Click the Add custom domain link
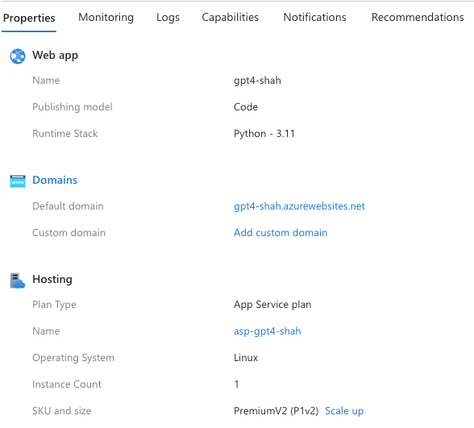Viewport: 474px width, 428px height. [x=280, y=233]
